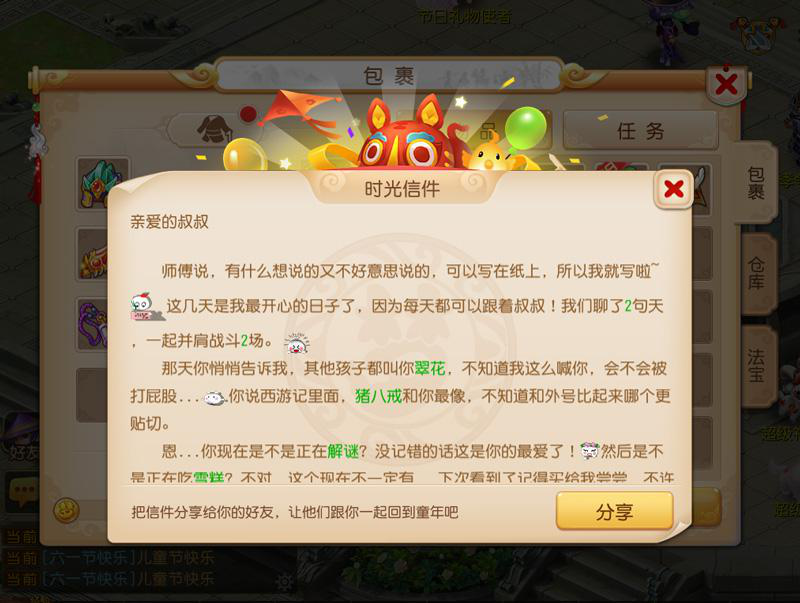Tap the gold coin icon
This screenshot has width=800, height=603.
pos(66,510)
